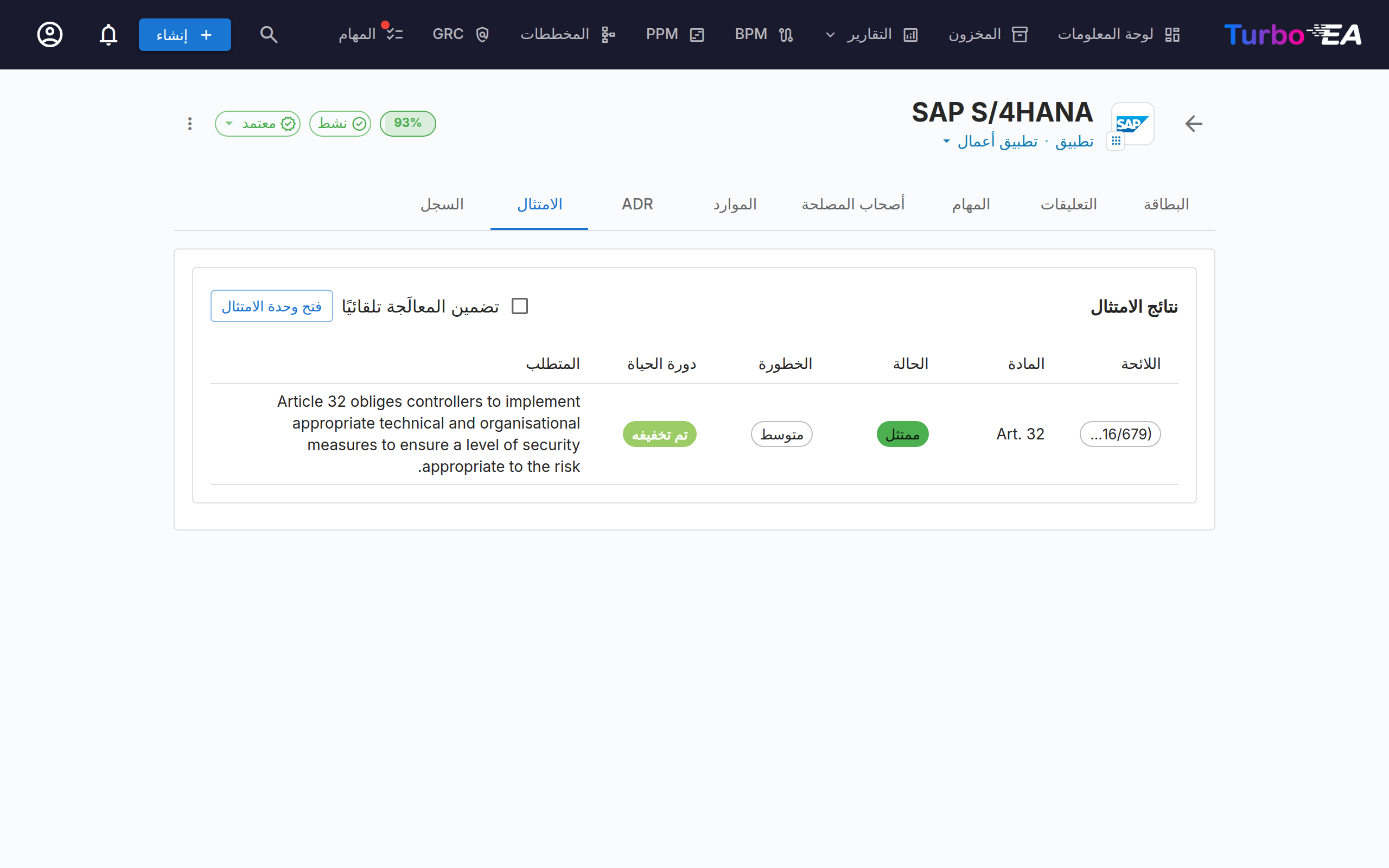Click the تطبيق type link

click(1074, 141)
